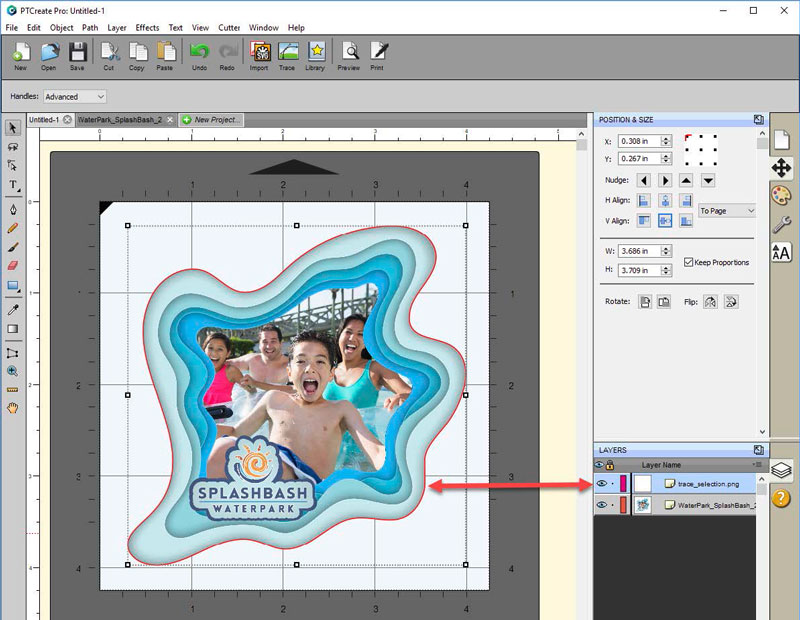Click the first Rotate button
Screen dimensions: 800x620
pos(645,302)
